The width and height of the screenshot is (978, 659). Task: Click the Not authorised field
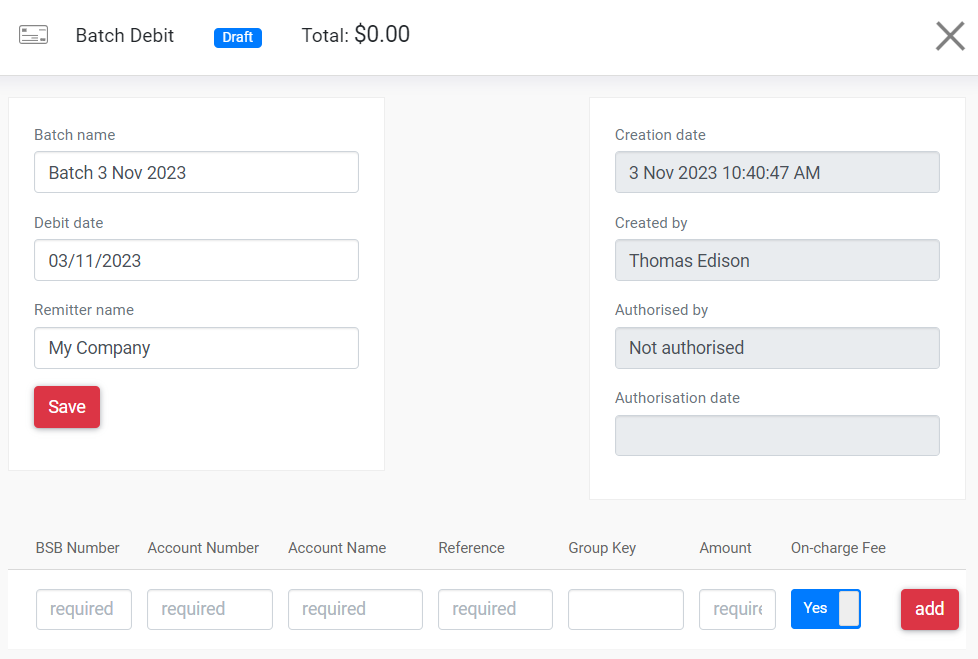pyautogui.click(x=777, y=348)
